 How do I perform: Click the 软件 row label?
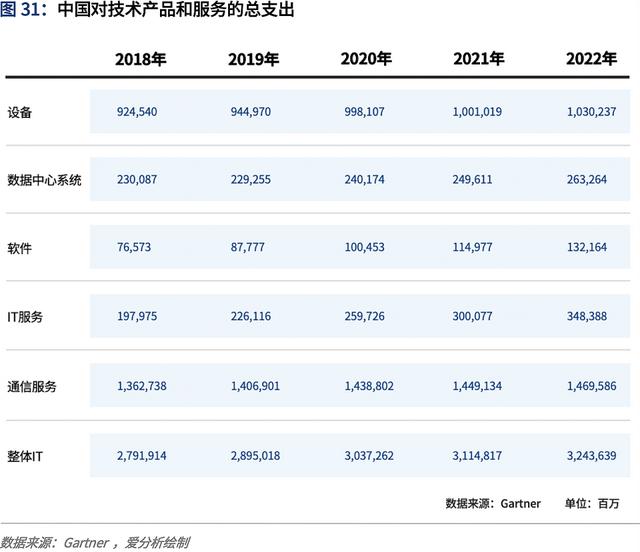click(20, 248)
